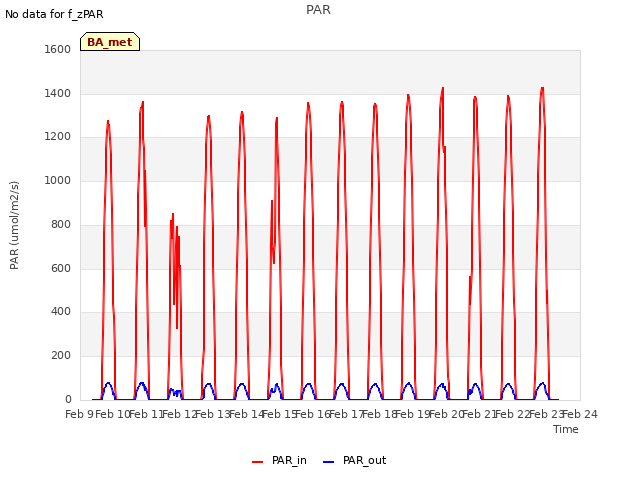
Task: Click the red PAR_in legend swatch
Action: (x=258, y=462)
